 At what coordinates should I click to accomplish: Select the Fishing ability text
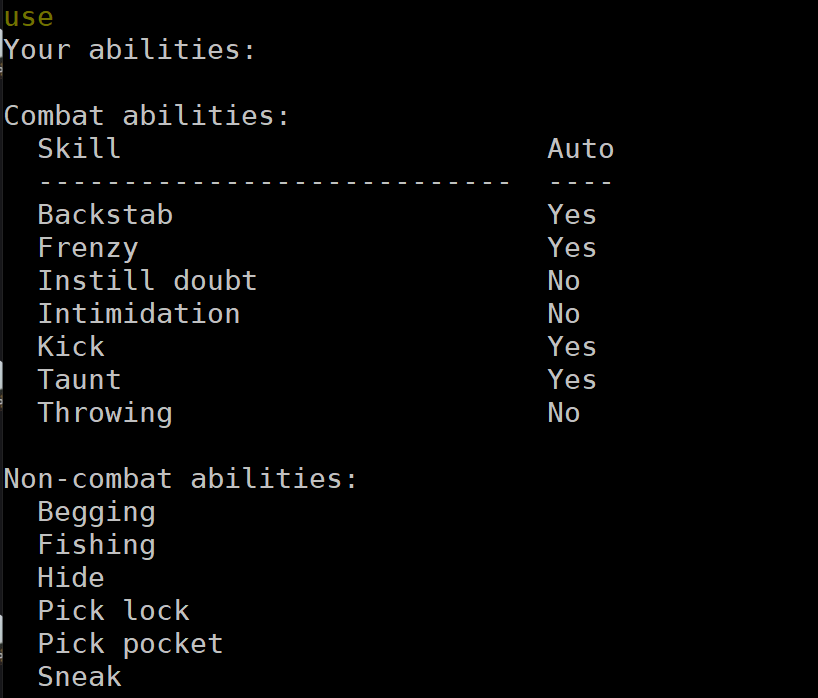97,545
